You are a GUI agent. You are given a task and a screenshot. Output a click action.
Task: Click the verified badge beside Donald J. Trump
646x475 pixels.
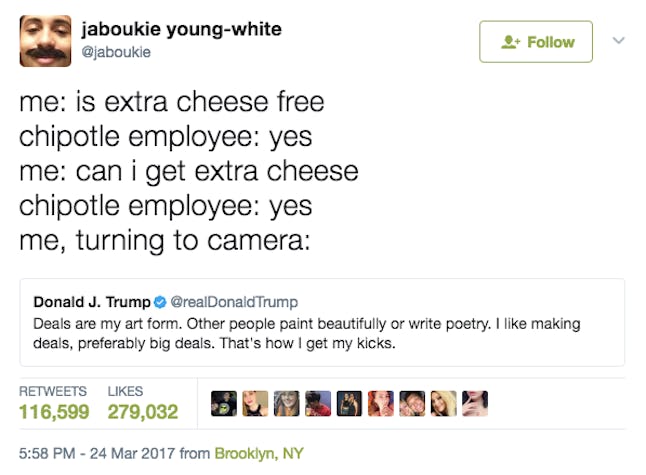coord(159,302)
